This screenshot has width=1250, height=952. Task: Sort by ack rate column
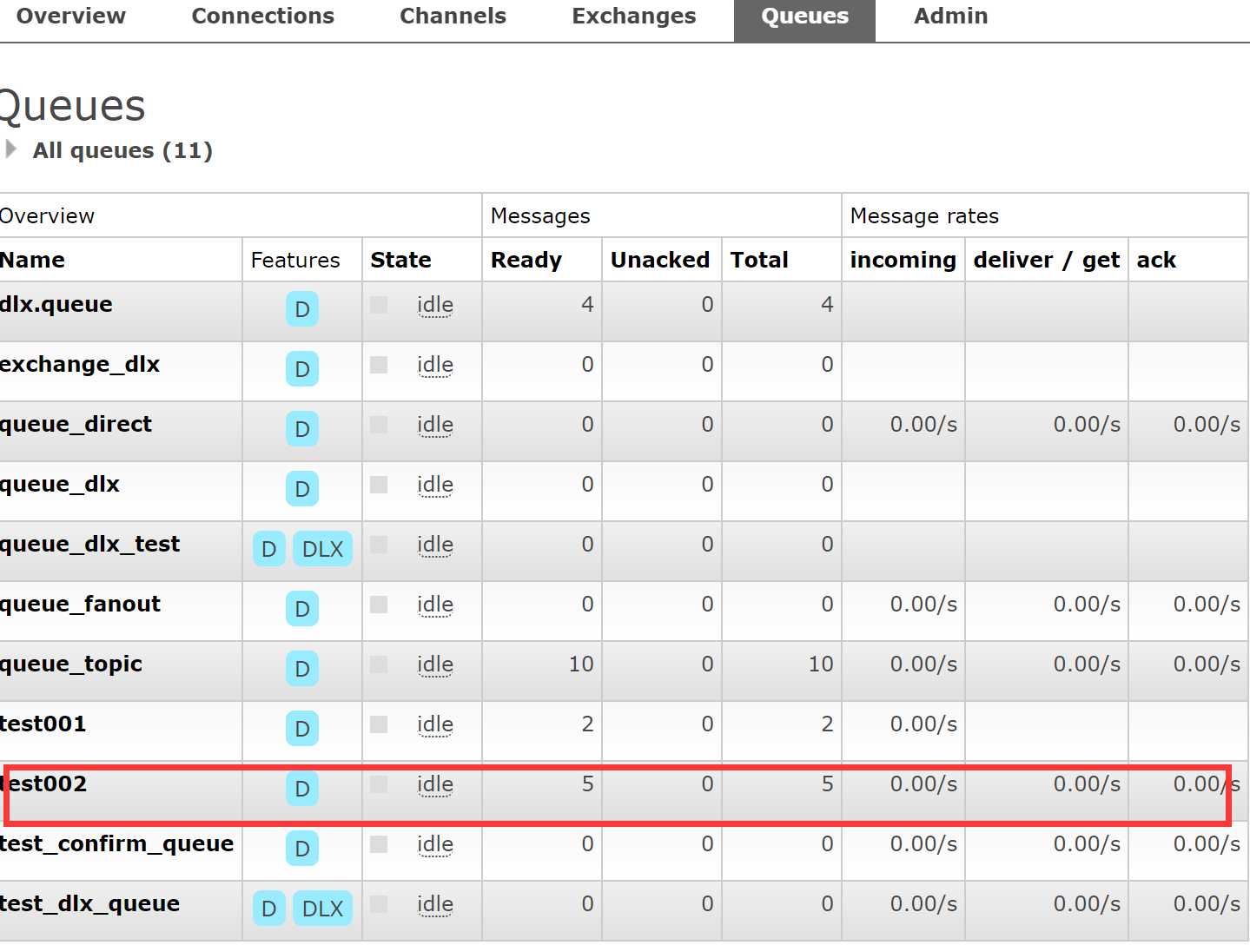[1156, 260]
